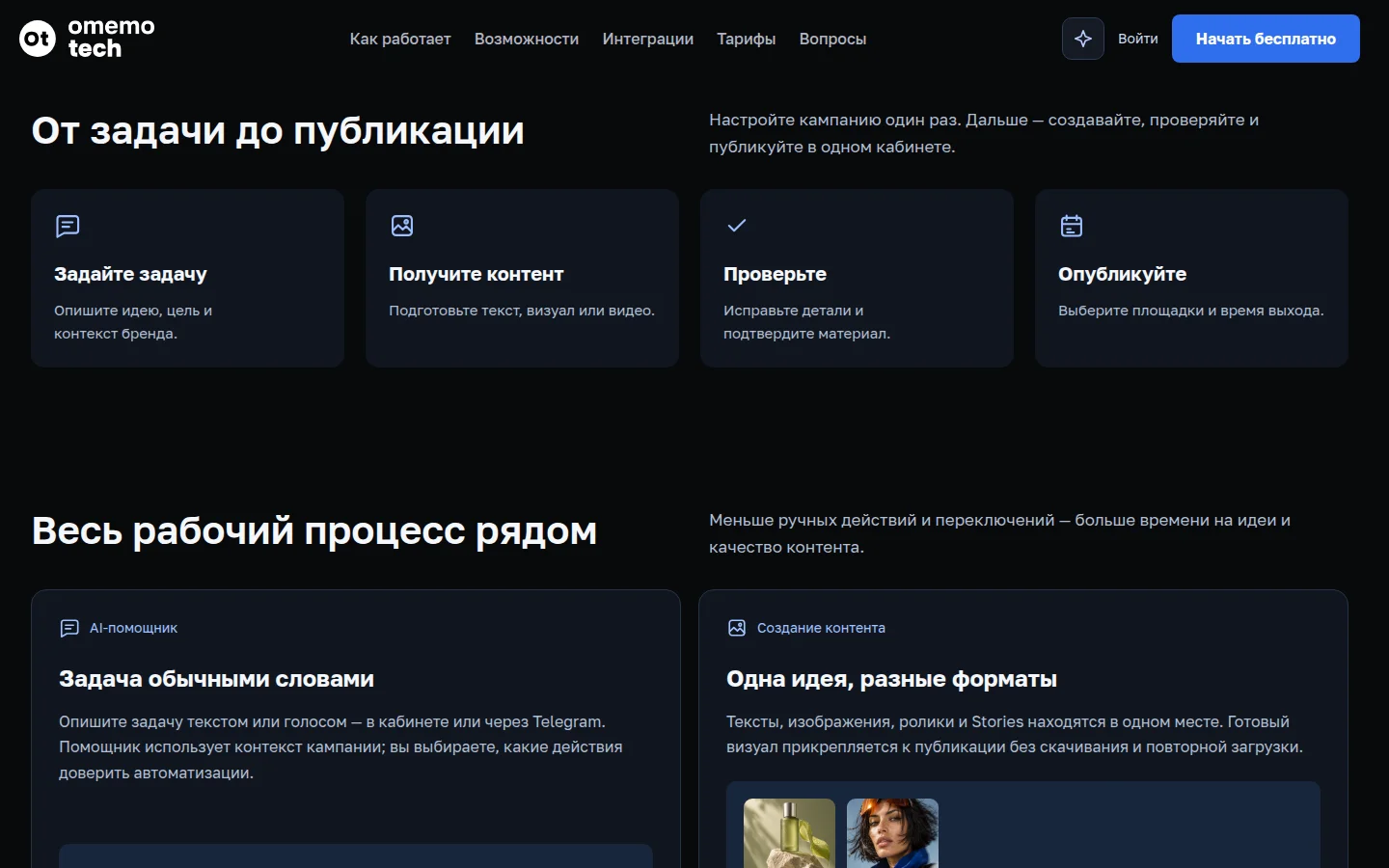Click the От задачи до публикации heading

click(278, 130)
